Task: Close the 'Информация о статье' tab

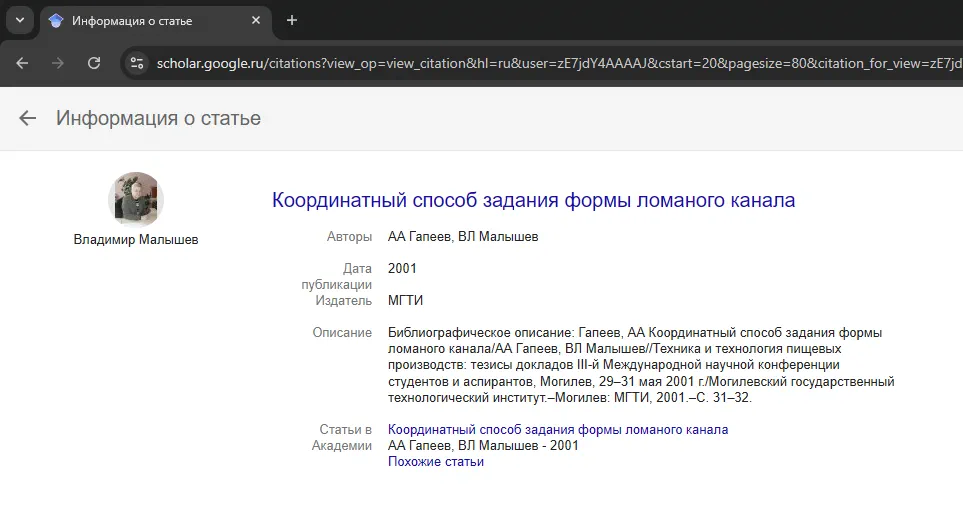Action: [256, 20]
